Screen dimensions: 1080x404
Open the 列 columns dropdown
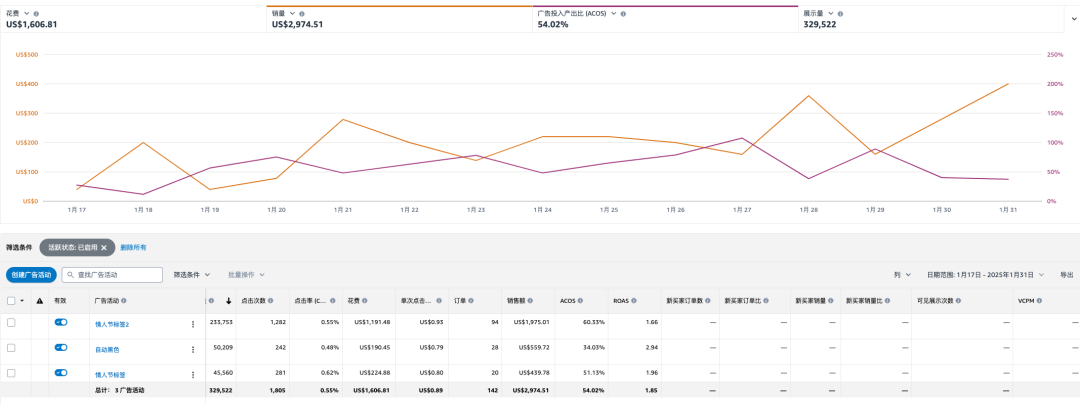pos(902,275)
